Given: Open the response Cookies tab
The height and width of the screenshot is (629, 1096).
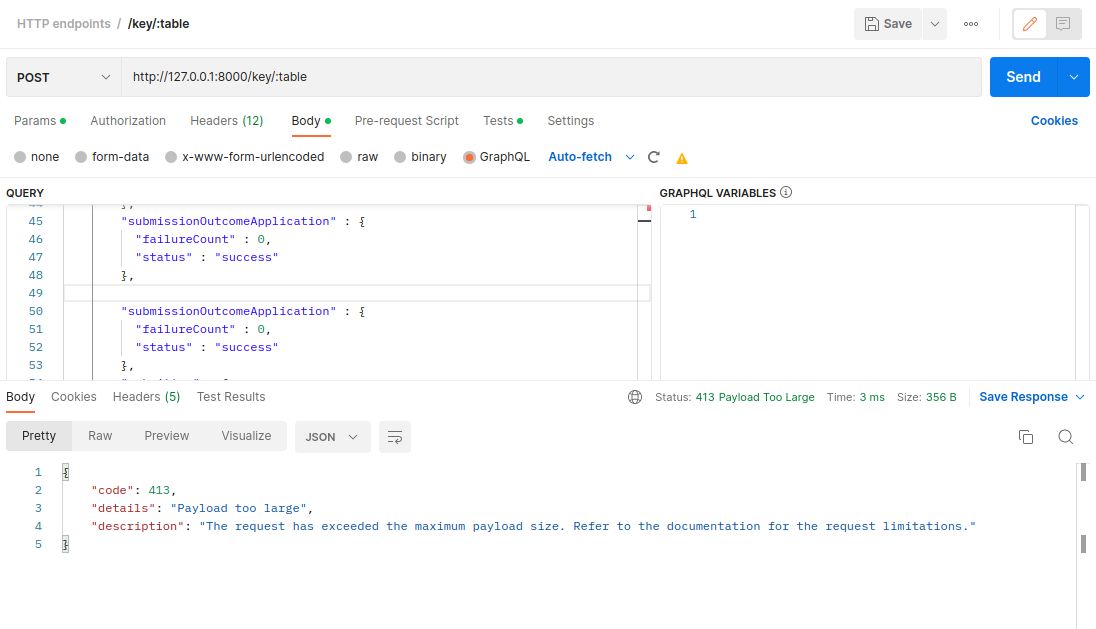Looking at the screenshot, I should pos(73,397).
